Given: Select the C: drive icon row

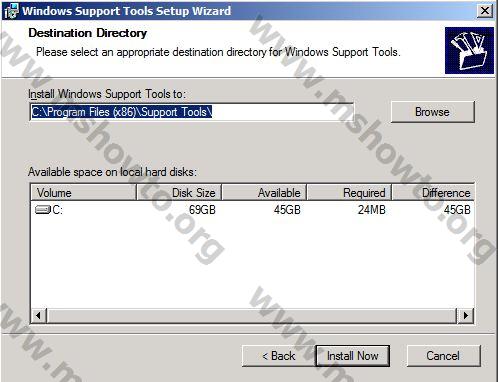Looking at the screenshot, I should click(252, 210).
